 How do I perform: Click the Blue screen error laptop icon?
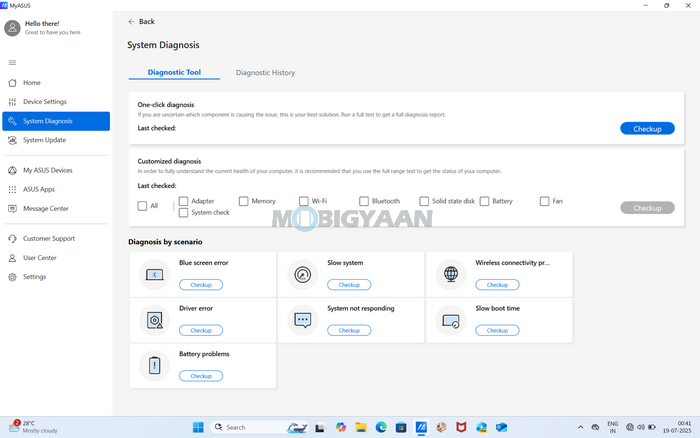154,275
